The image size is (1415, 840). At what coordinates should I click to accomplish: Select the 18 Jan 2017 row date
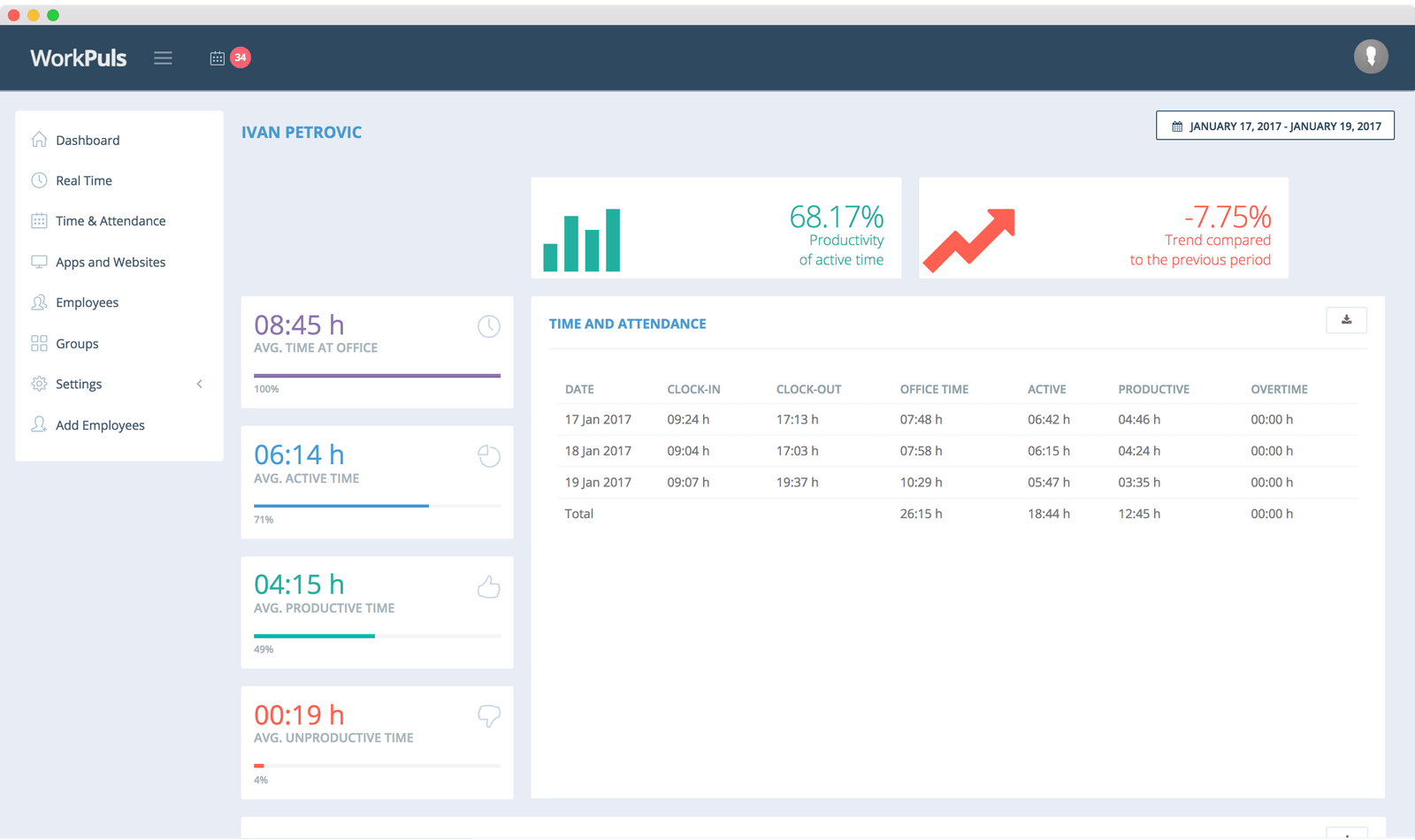click(598, 451)
